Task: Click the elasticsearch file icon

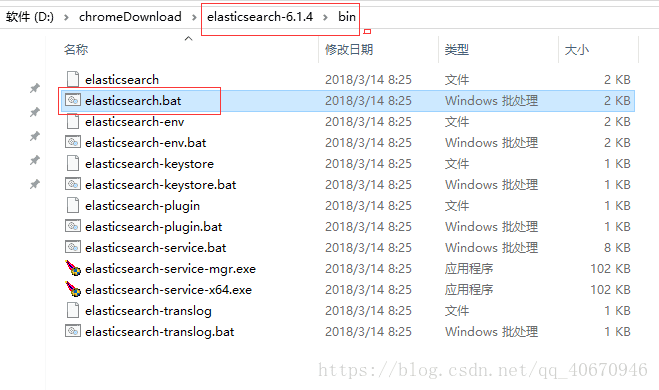Action: click(73, 79)
